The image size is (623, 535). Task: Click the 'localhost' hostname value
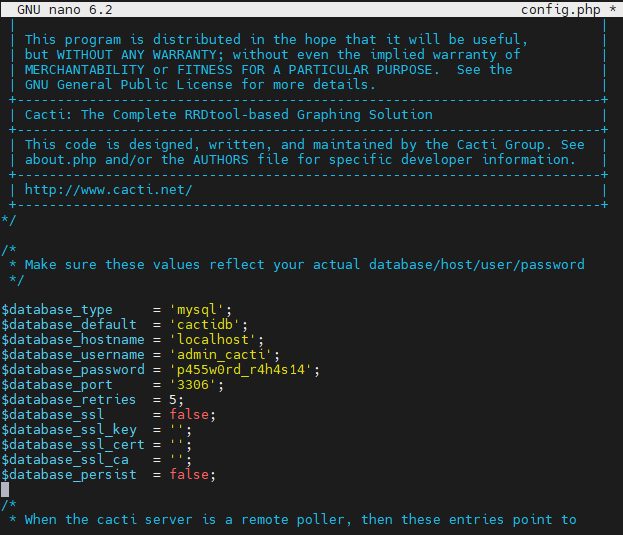click(x=213, y=340)
